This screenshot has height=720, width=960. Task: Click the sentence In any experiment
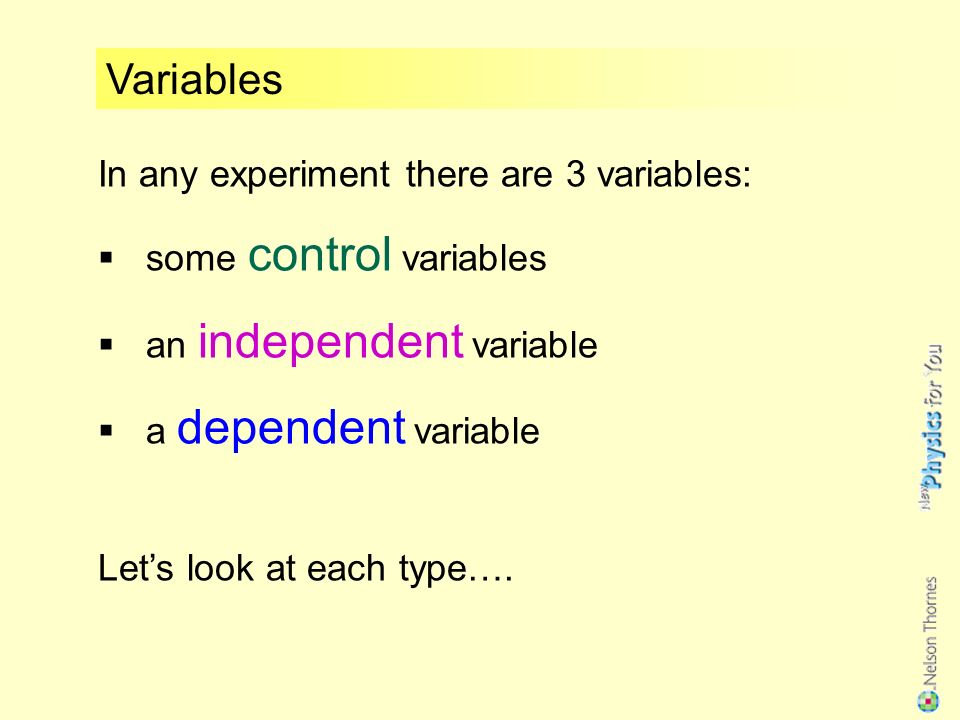tap(424, 175)
